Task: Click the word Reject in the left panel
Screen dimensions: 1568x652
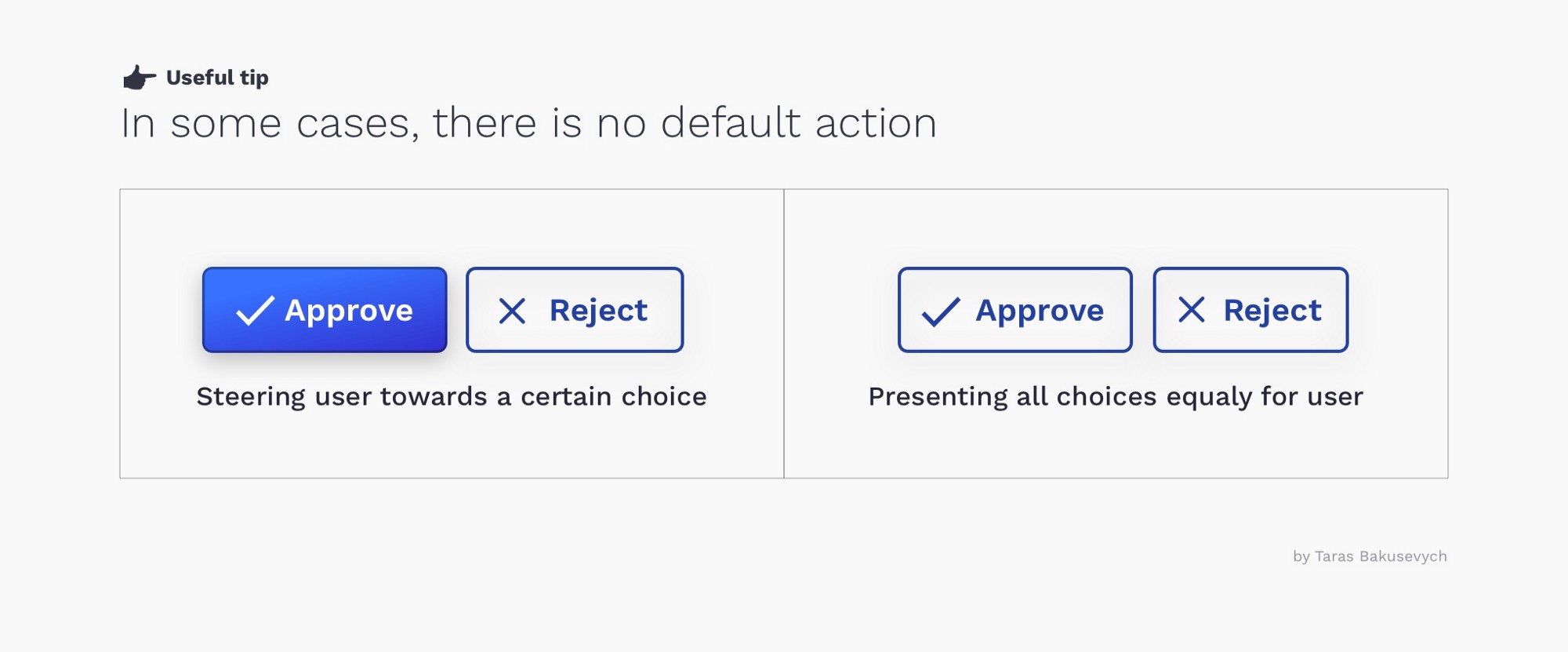Action: click(598, 311)
